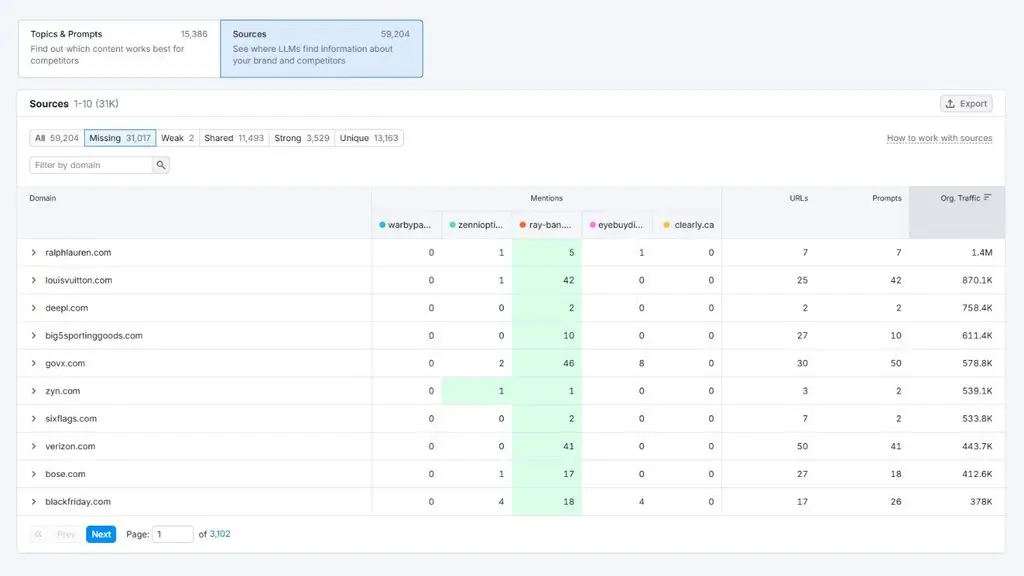The width and height of the screenshot is (1024, 576).
Task: Show All 59,204 sources filter
Action: click(x=57, y=138)
